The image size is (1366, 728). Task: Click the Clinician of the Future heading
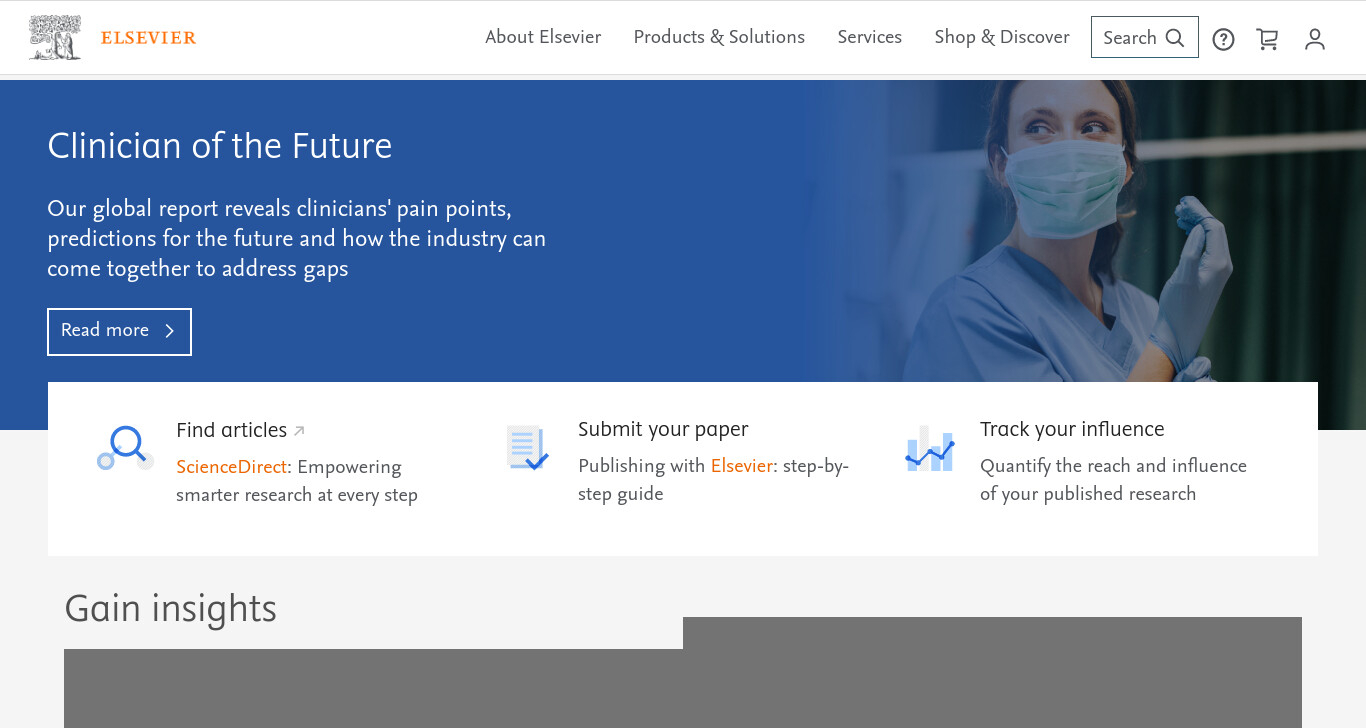(220, 146)
